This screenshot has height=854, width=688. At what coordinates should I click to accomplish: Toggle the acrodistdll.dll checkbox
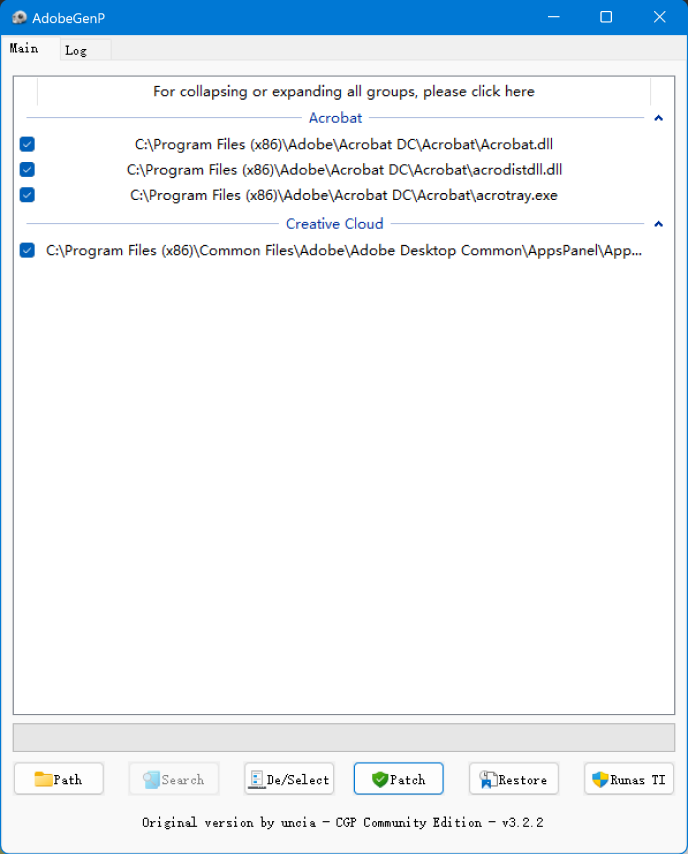coord(27,170)
